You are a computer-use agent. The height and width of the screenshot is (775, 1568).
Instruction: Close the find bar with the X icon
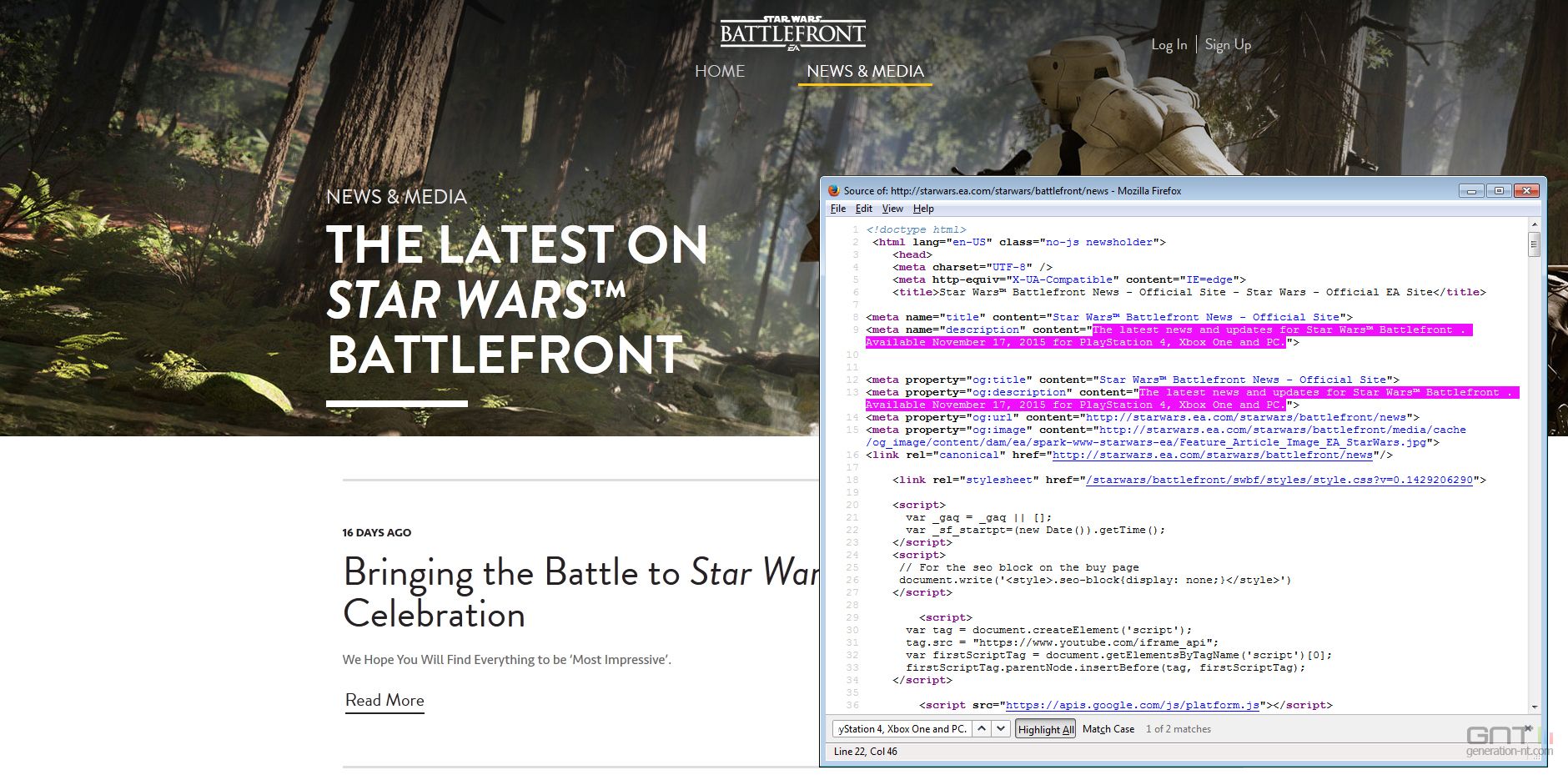[1528, 727]
